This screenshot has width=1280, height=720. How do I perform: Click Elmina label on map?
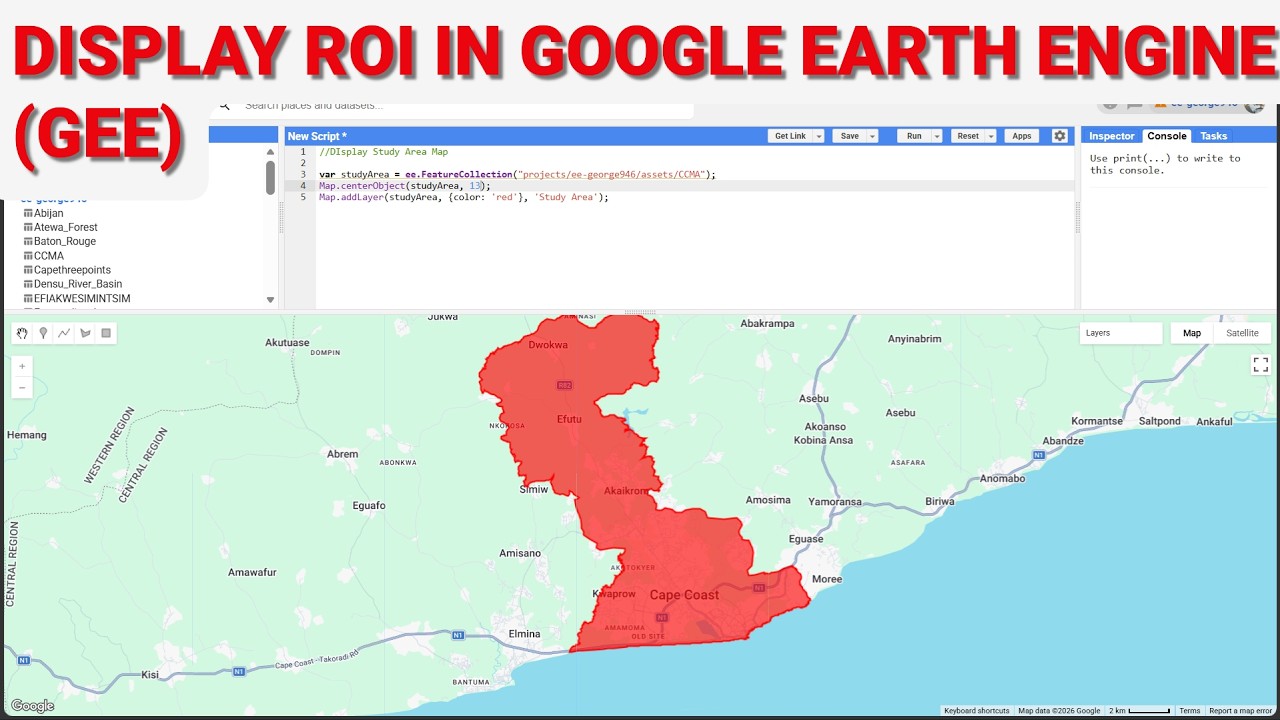tap(525, 633)
